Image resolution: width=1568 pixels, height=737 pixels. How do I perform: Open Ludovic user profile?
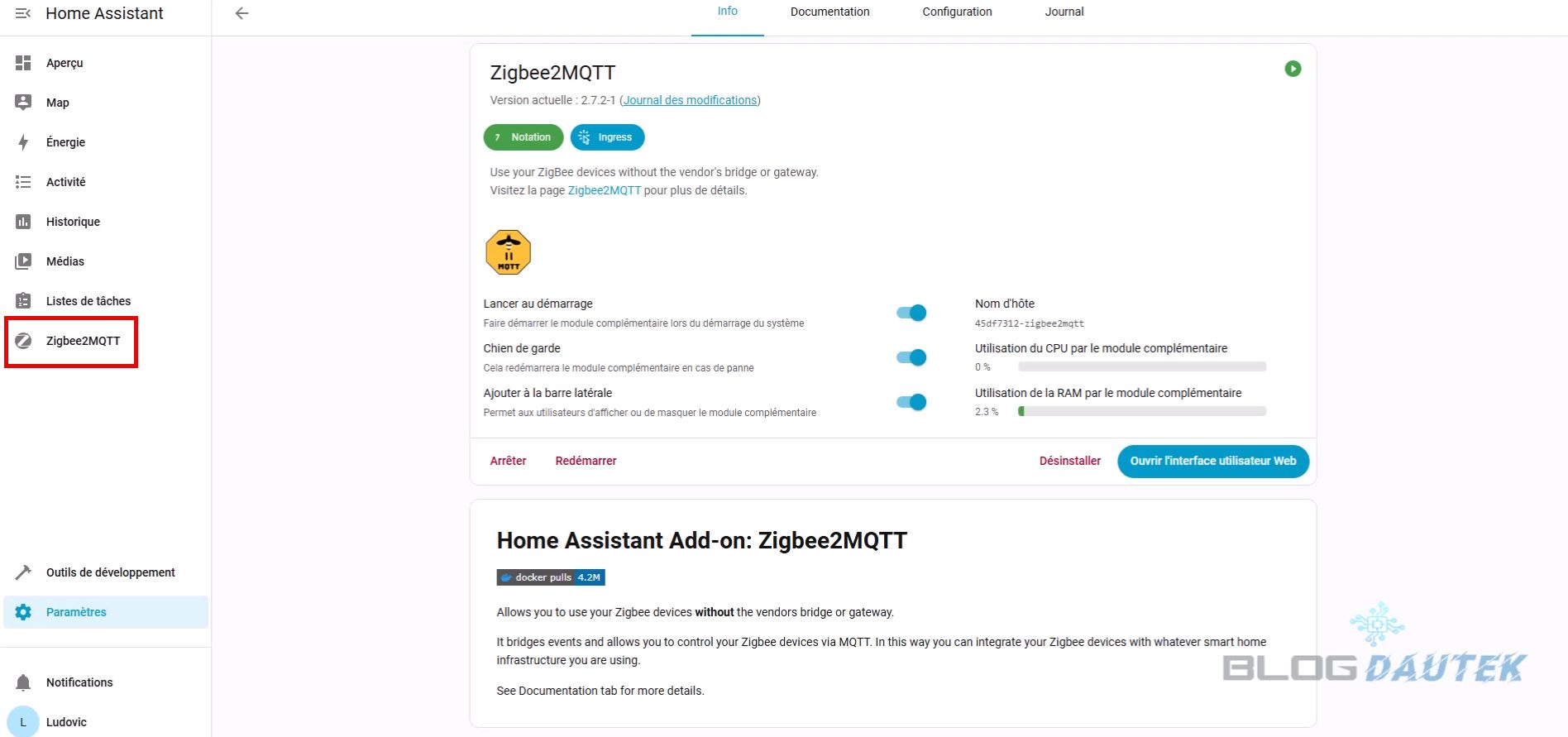coord(66,722)
